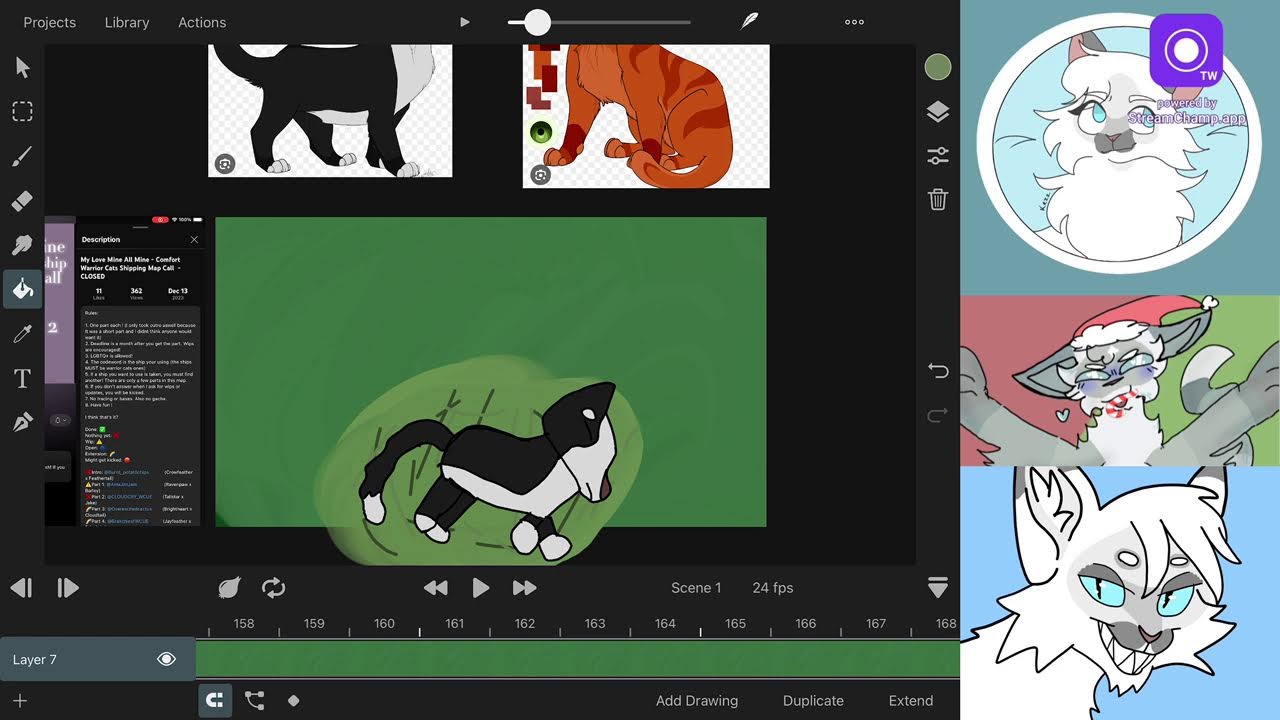Image resolution: width=1280 pixels, height=720 pixels.
Task: Click the Redo arrow
Action: tap(937, 415)
